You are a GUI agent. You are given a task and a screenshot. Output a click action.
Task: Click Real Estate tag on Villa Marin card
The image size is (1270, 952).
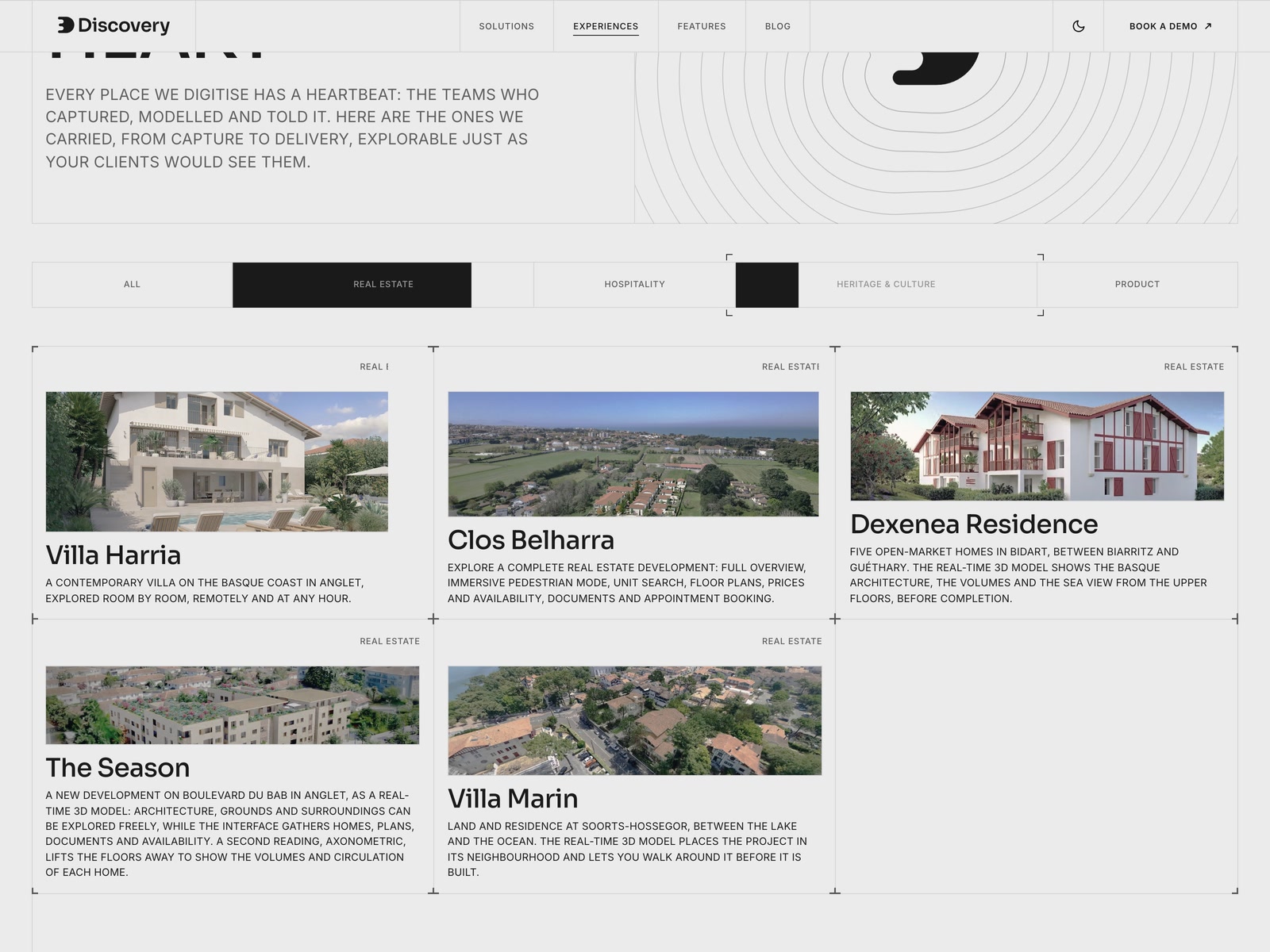[791, 641]
